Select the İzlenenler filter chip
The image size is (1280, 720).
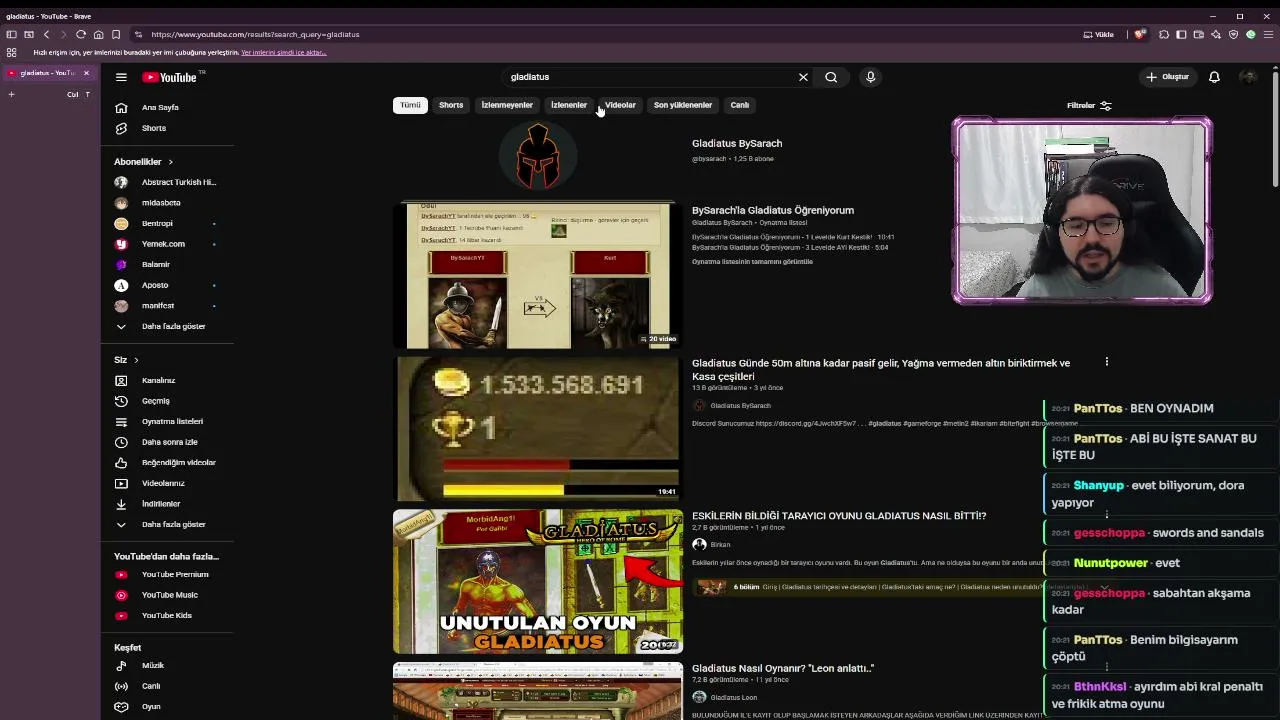pos(569,105)
